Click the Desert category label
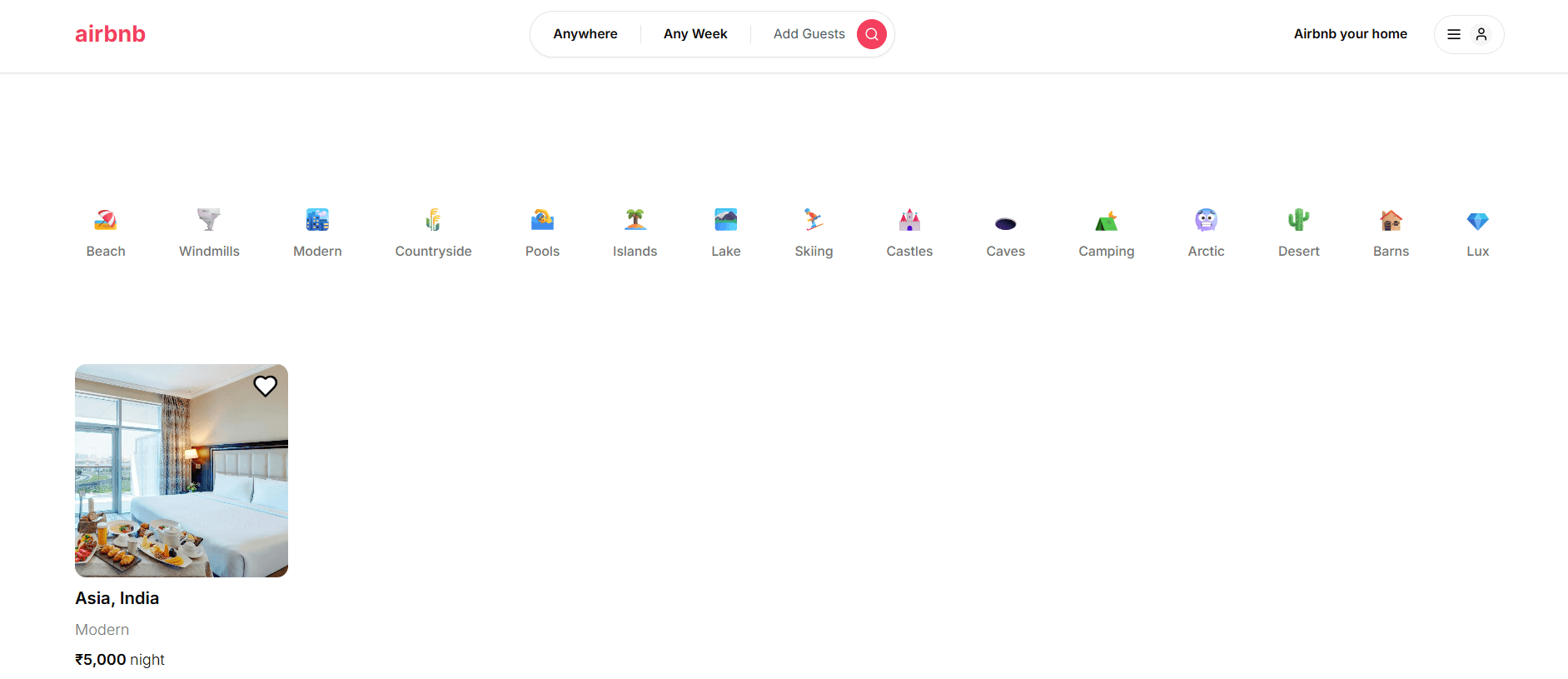The height and width of the screenshot is (679, 1568). tap(1299, 252)
